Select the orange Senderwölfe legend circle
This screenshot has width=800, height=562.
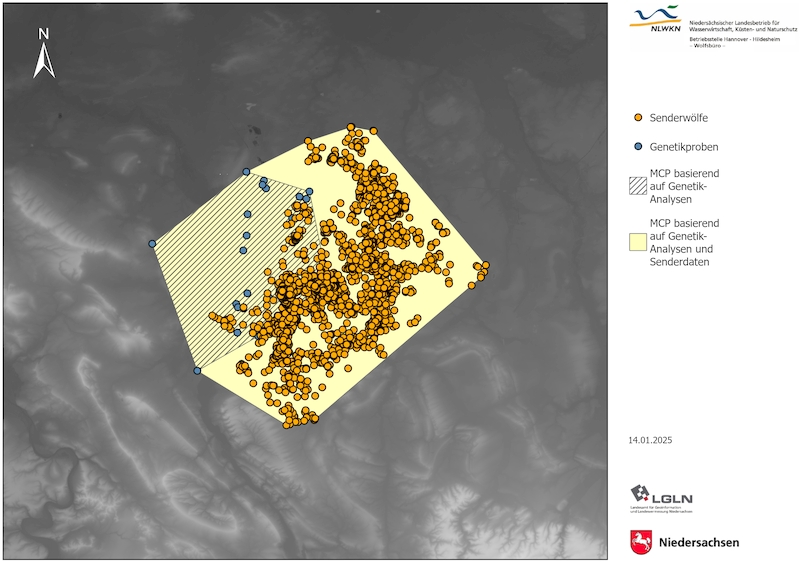coord(637,118)
